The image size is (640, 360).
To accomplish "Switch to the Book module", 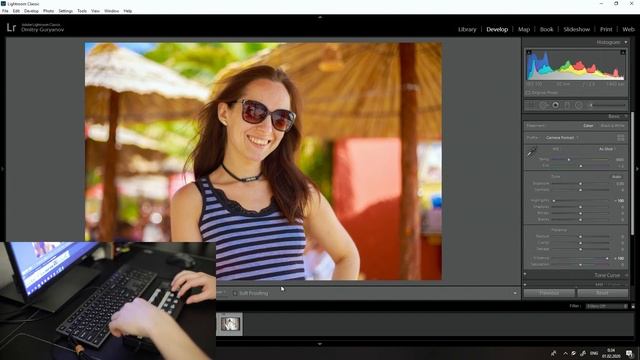I will [x=547, y=29].
